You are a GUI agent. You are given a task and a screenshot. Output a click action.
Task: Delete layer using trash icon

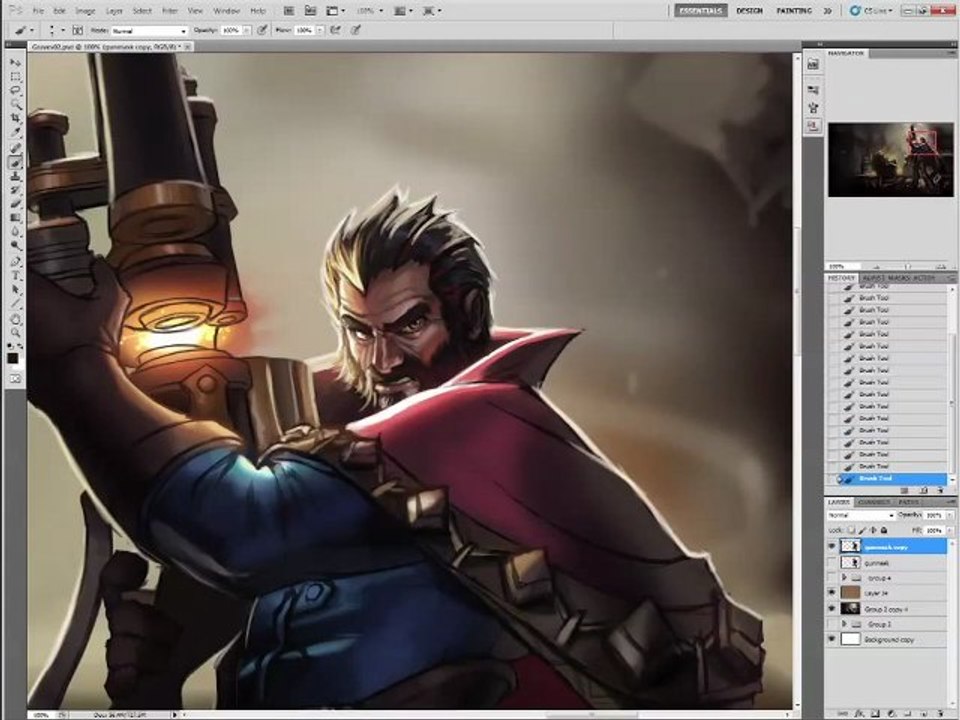(x=942, y=714)
